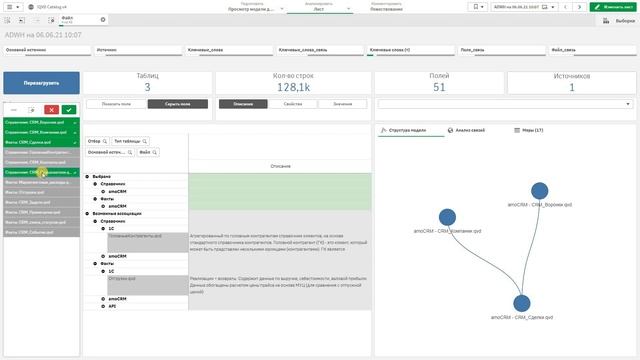Viewport: 640px width, 360px height.
Task: Click the selection options icon in the list box toolbar
Action: tap(31, 110)
